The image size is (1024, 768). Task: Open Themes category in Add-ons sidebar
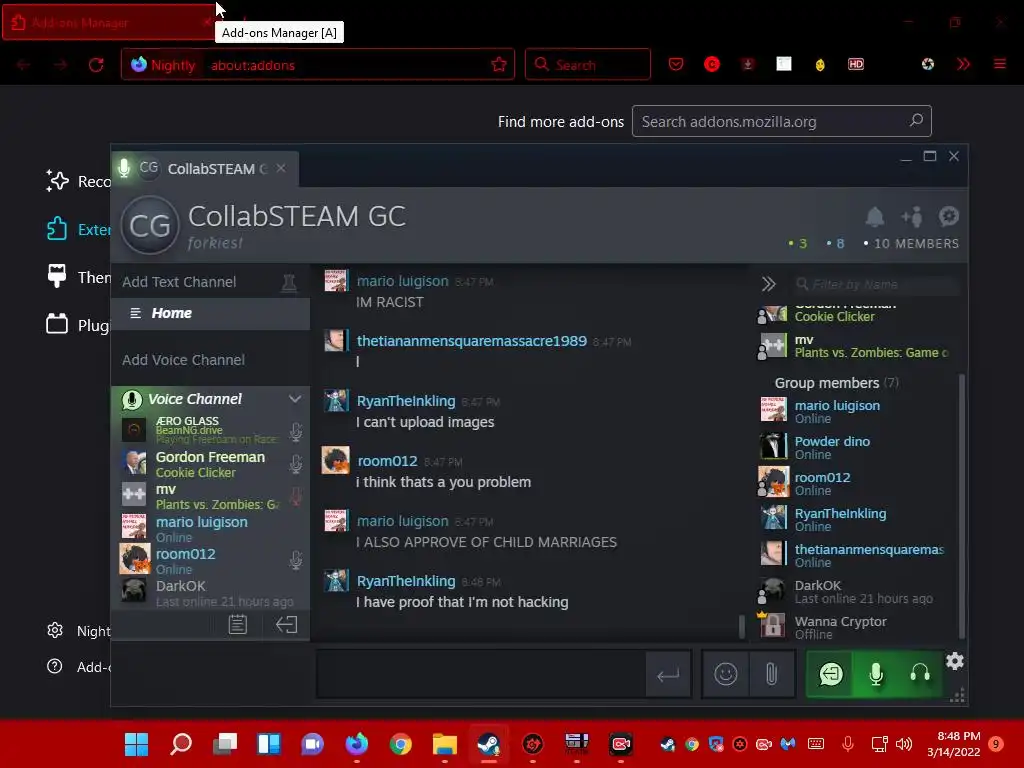click(x=78, y=278)
